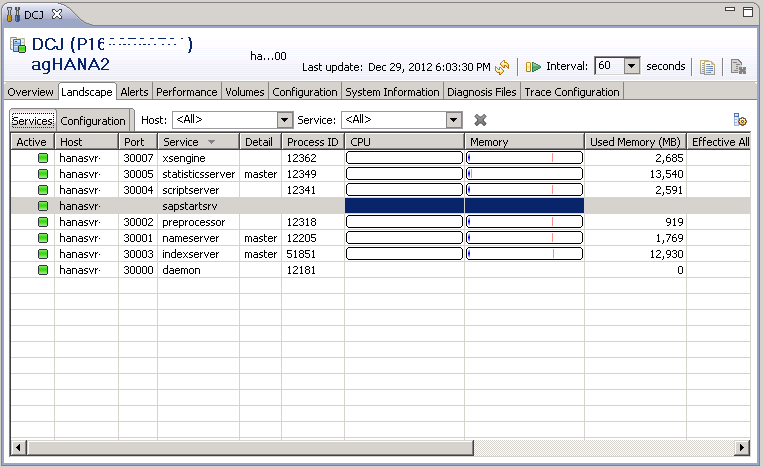Click the refresh icon beside Last update
763x467 pixels.
point(503,67)
